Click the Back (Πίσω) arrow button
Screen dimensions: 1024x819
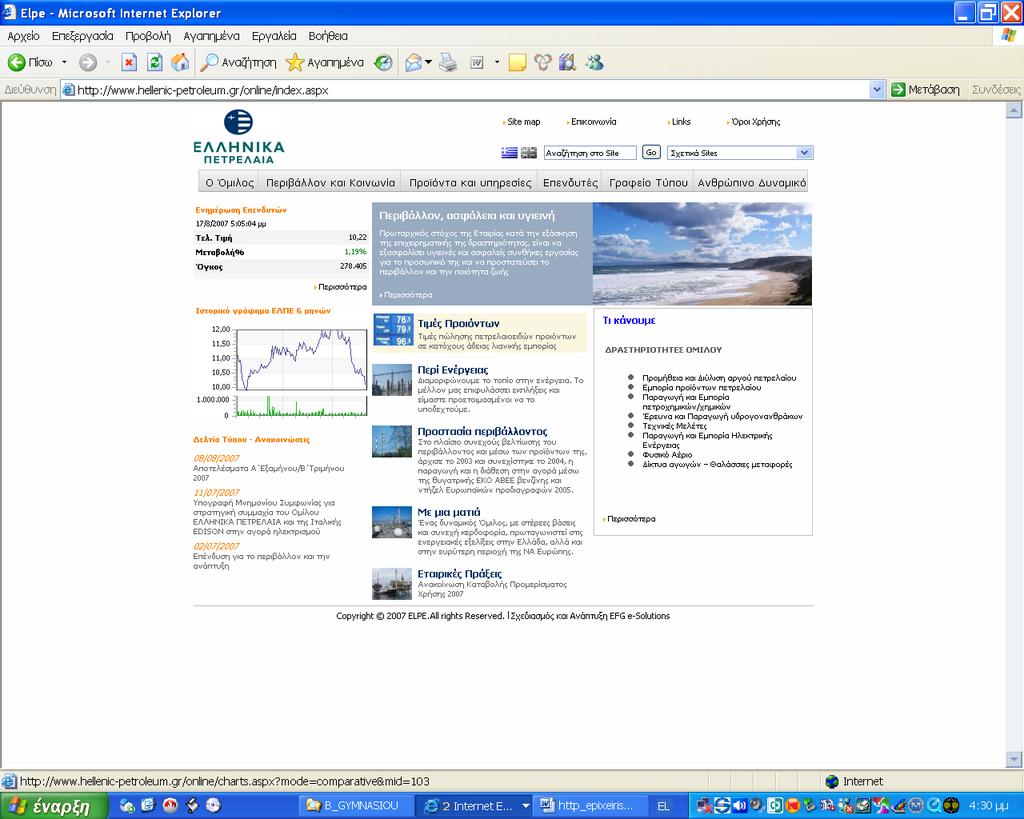click(x=29, y=63)
